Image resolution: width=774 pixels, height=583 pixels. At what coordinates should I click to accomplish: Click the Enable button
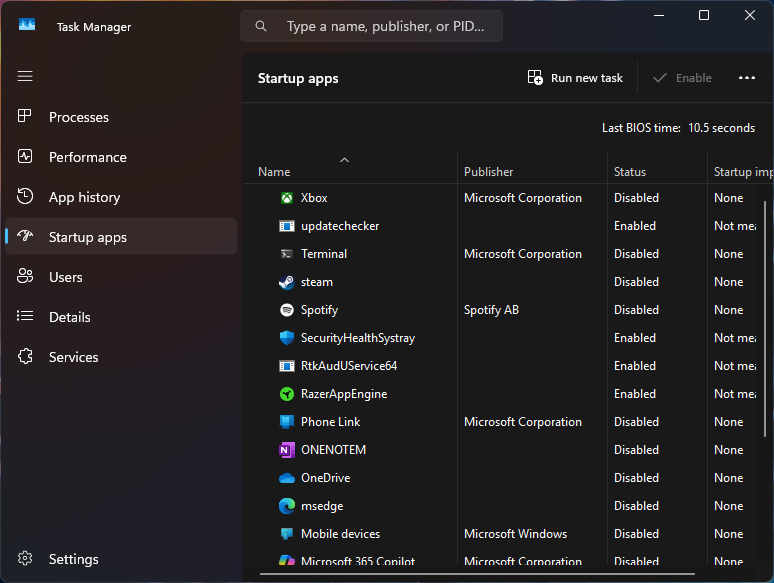tap(682, 78)
